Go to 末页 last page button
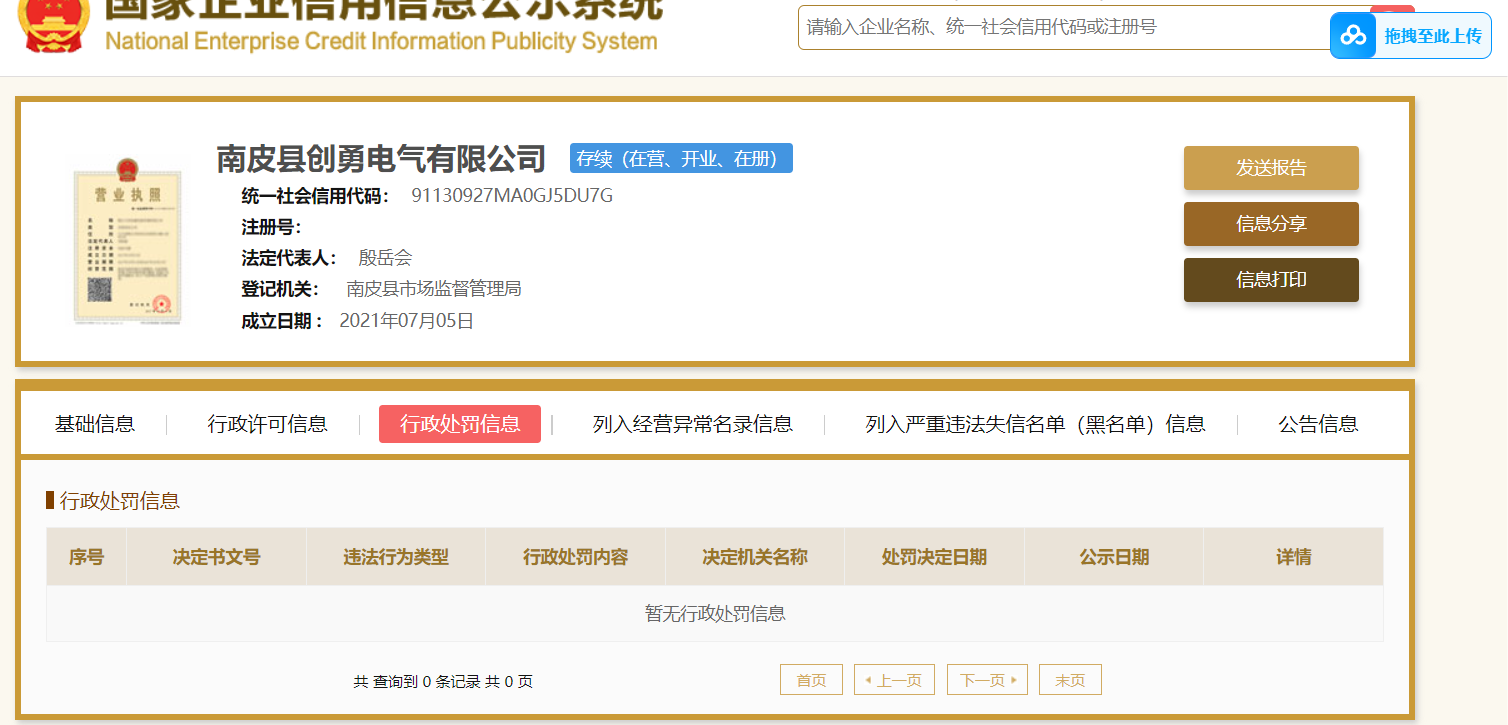 (1070, 680)
